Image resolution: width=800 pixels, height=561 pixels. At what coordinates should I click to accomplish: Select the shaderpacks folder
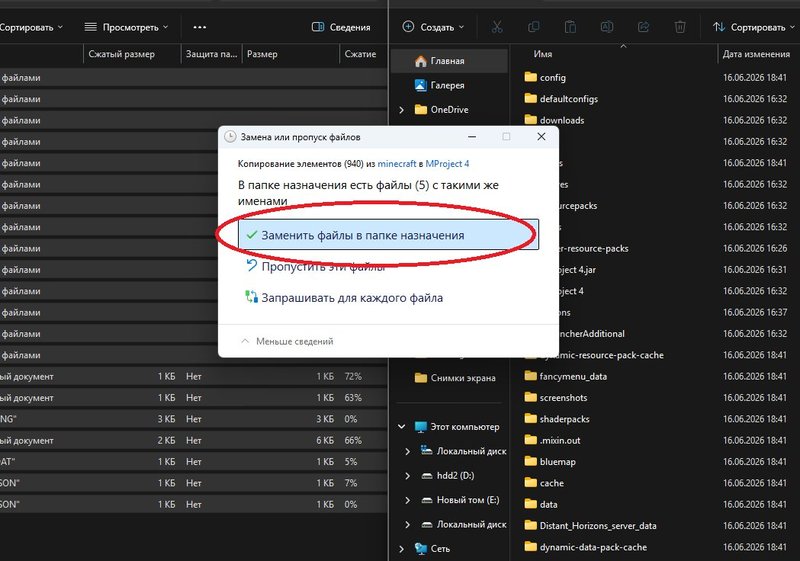(557, 419)
